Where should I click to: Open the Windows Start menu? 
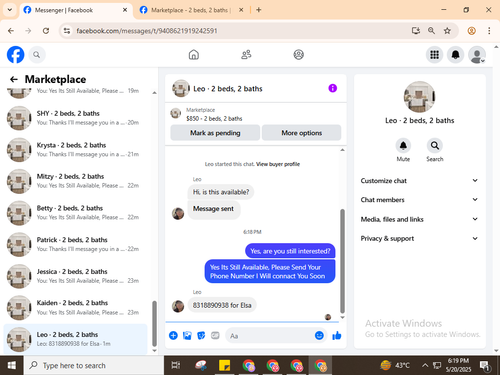(12, 365)
